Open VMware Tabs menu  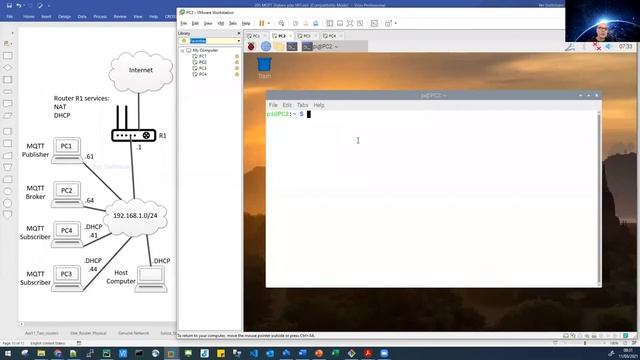(233, 23)
